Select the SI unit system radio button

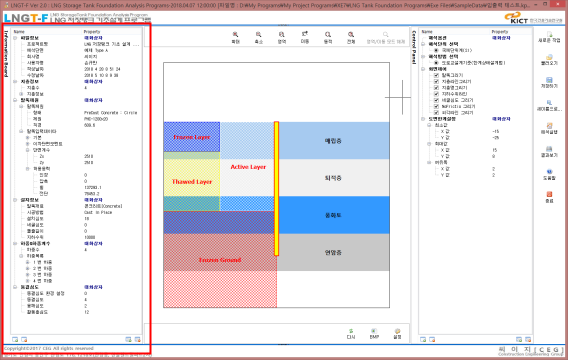[436, 50]
